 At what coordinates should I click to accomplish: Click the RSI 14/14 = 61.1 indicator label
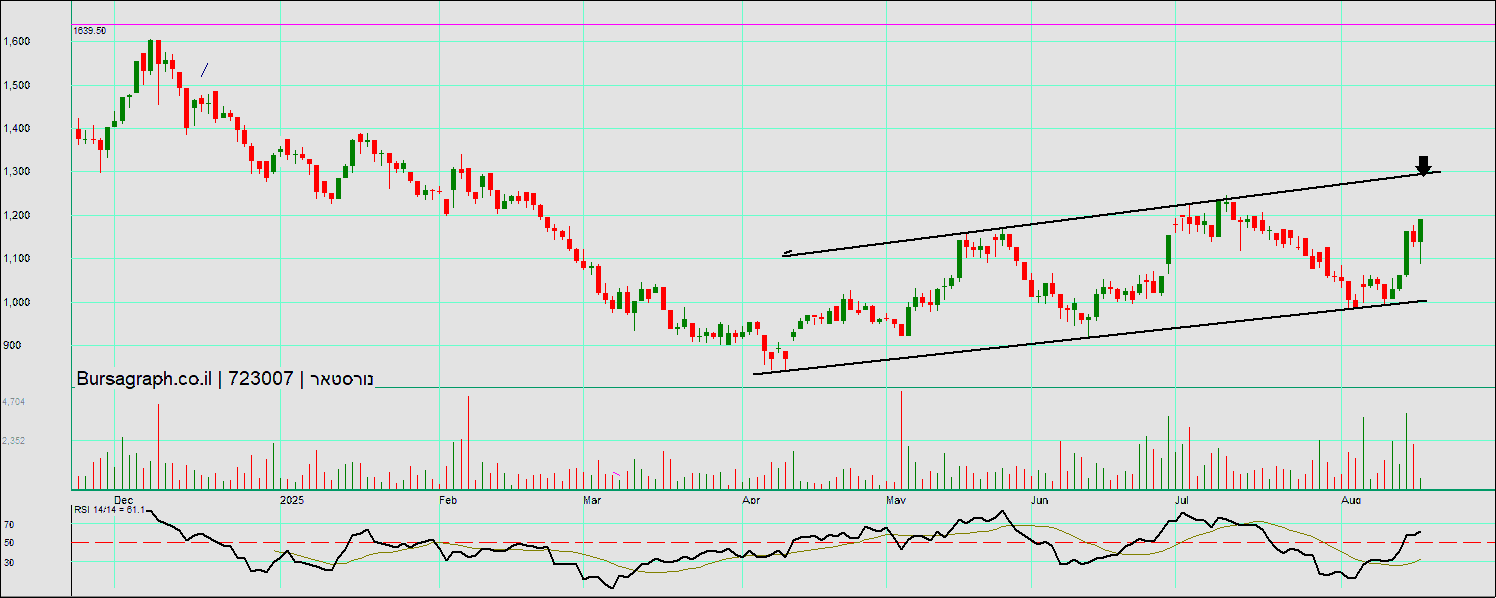pos(110,510)
